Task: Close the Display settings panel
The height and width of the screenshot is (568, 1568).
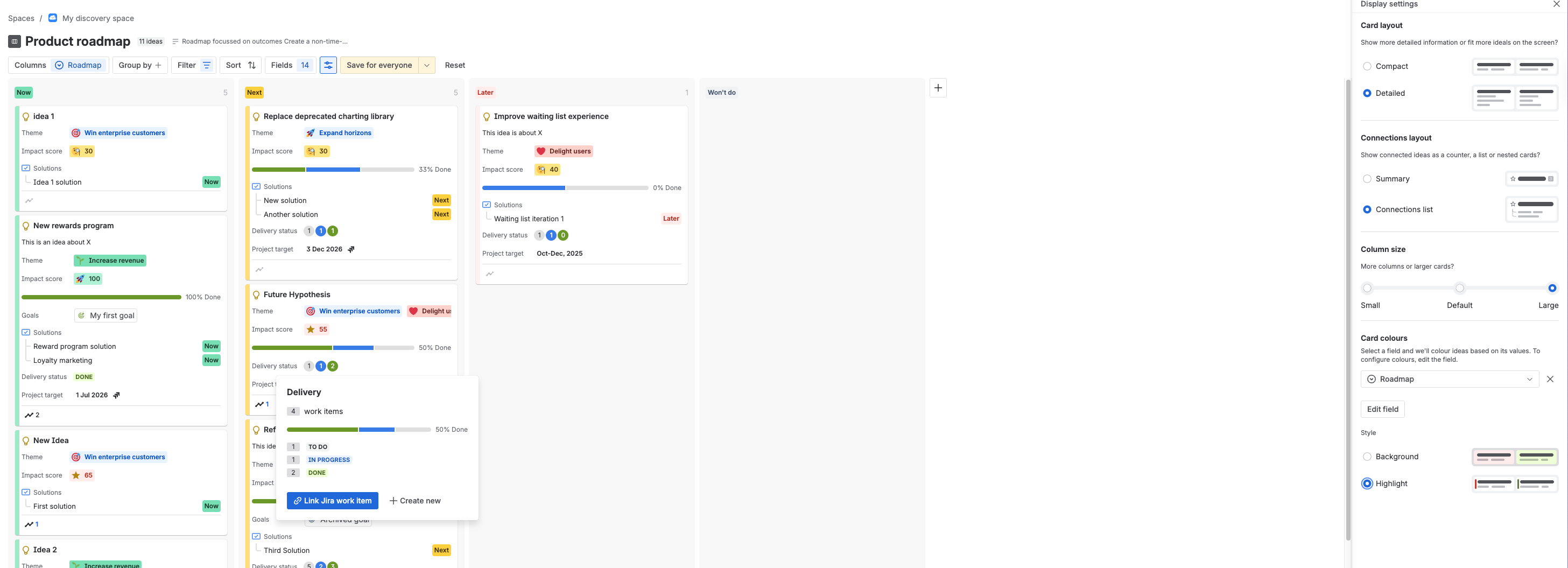Action: coord(1557,4)
